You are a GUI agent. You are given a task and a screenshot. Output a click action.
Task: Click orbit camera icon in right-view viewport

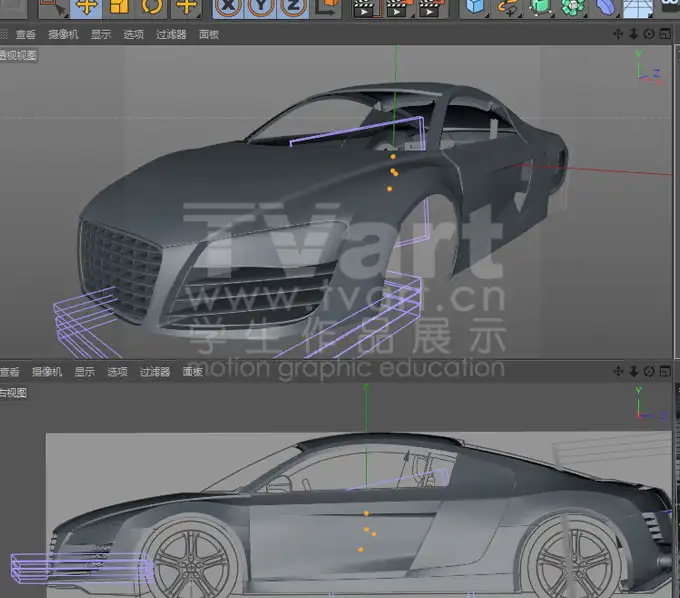click(x=649, y=371)
